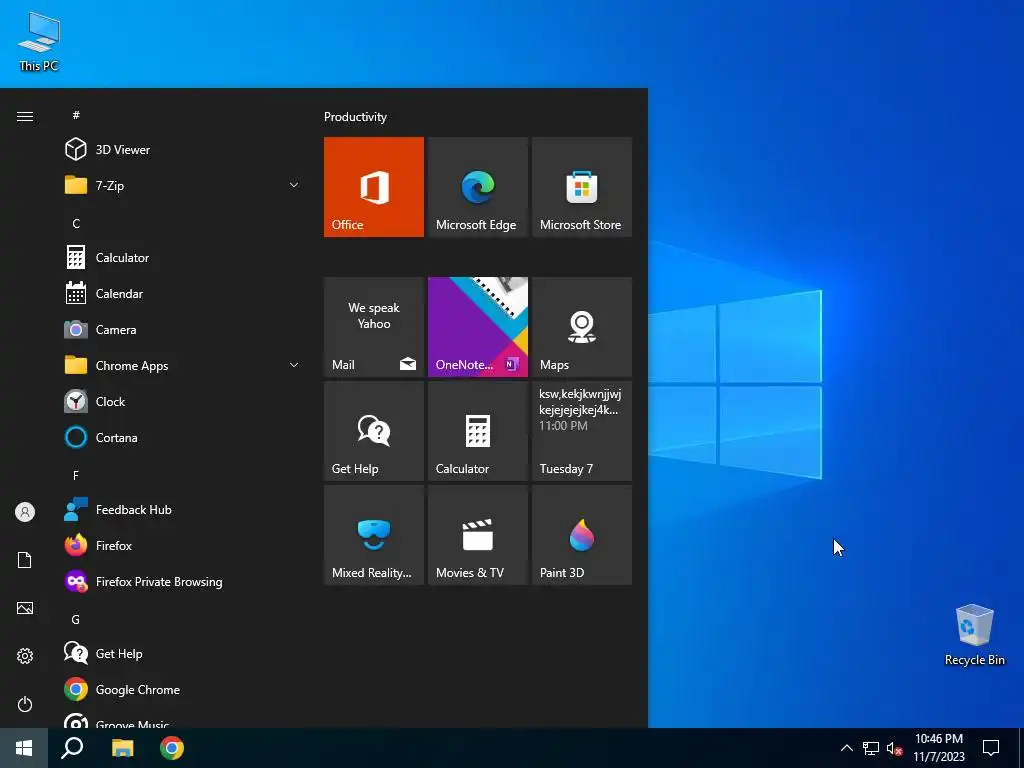Select the Recycle Bin desktop icon
1024x768 pixels.
[974, 635]
